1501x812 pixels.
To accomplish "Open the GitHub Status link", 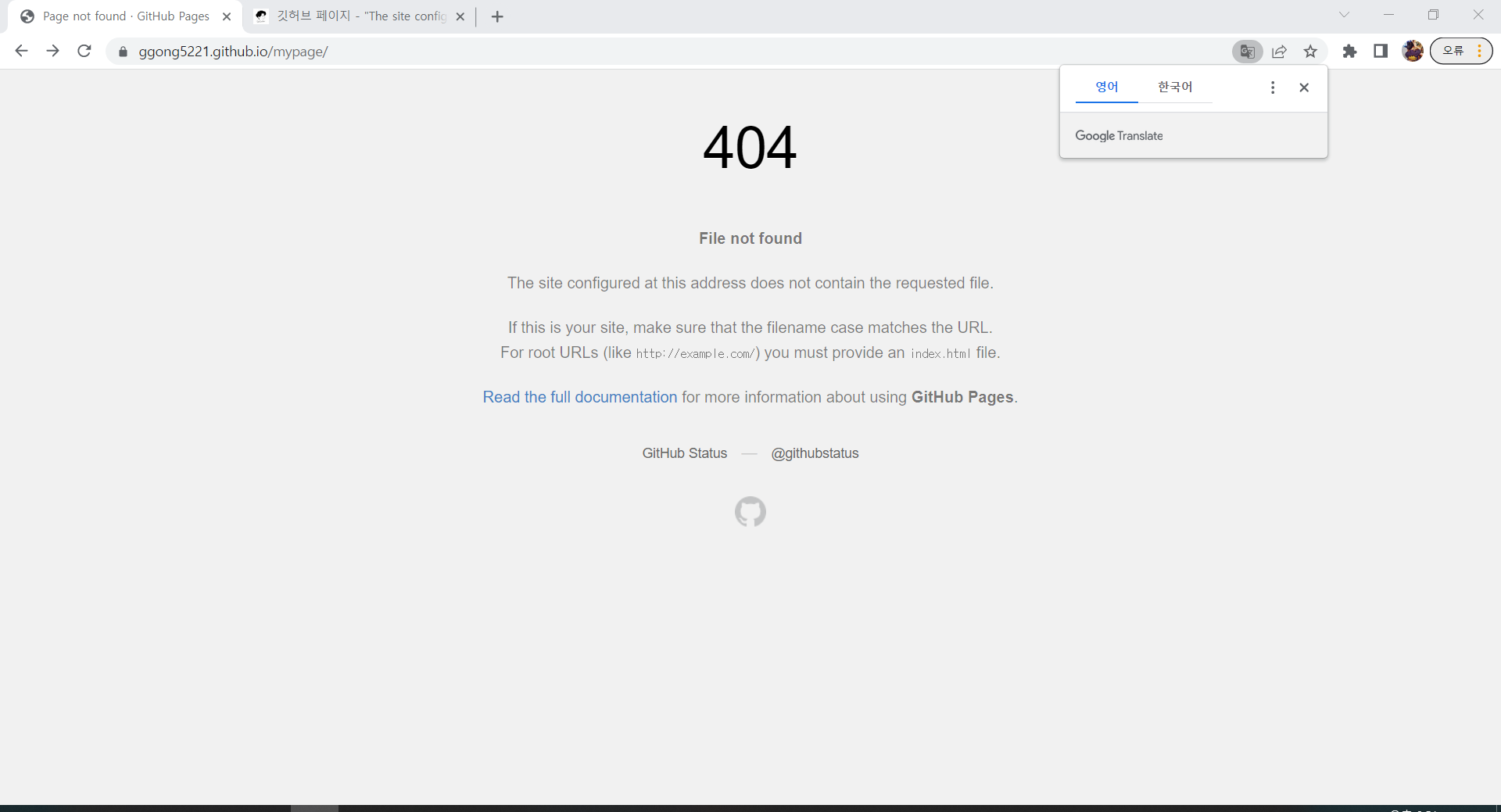I will (685, 453).
